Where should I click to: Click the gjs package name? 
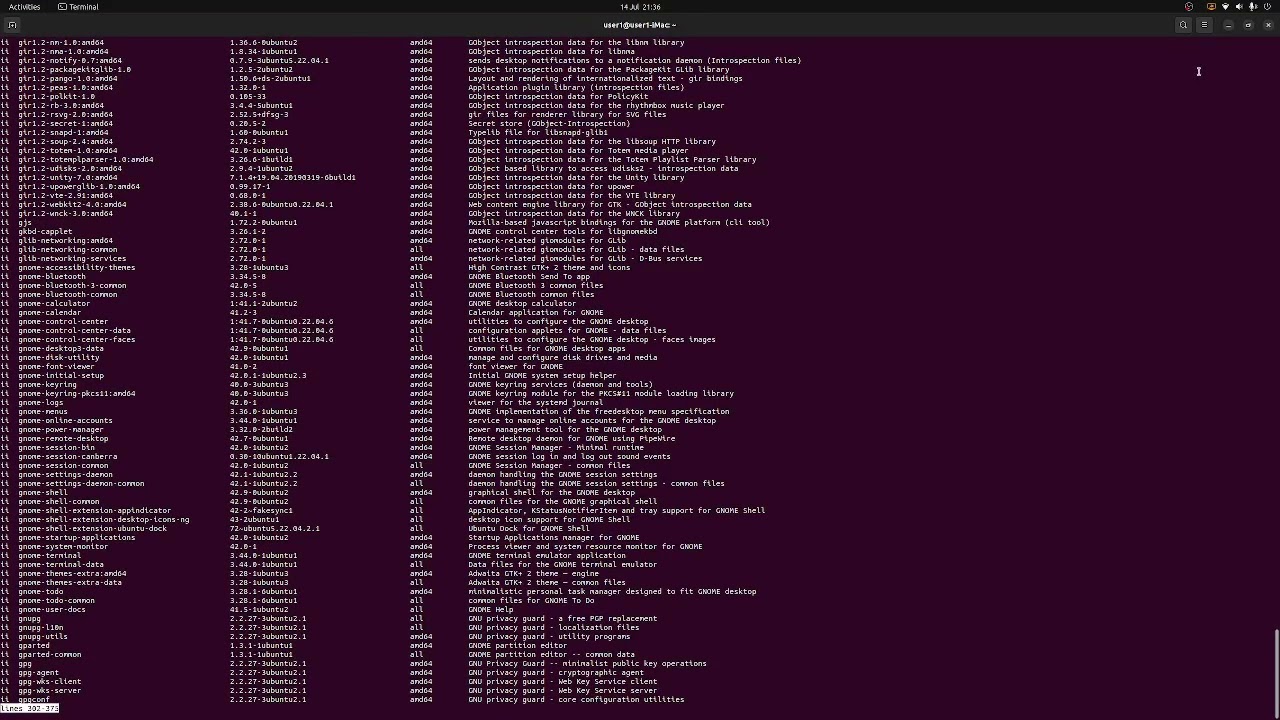(24, 223)
